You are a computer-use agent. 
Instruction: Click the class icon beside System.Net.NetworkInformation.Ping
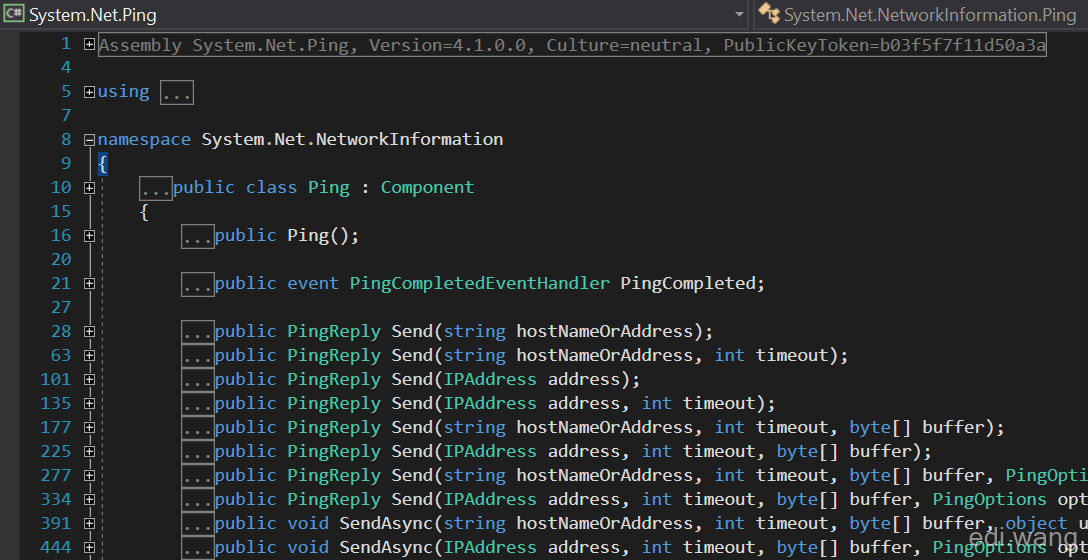pos(768,14)
